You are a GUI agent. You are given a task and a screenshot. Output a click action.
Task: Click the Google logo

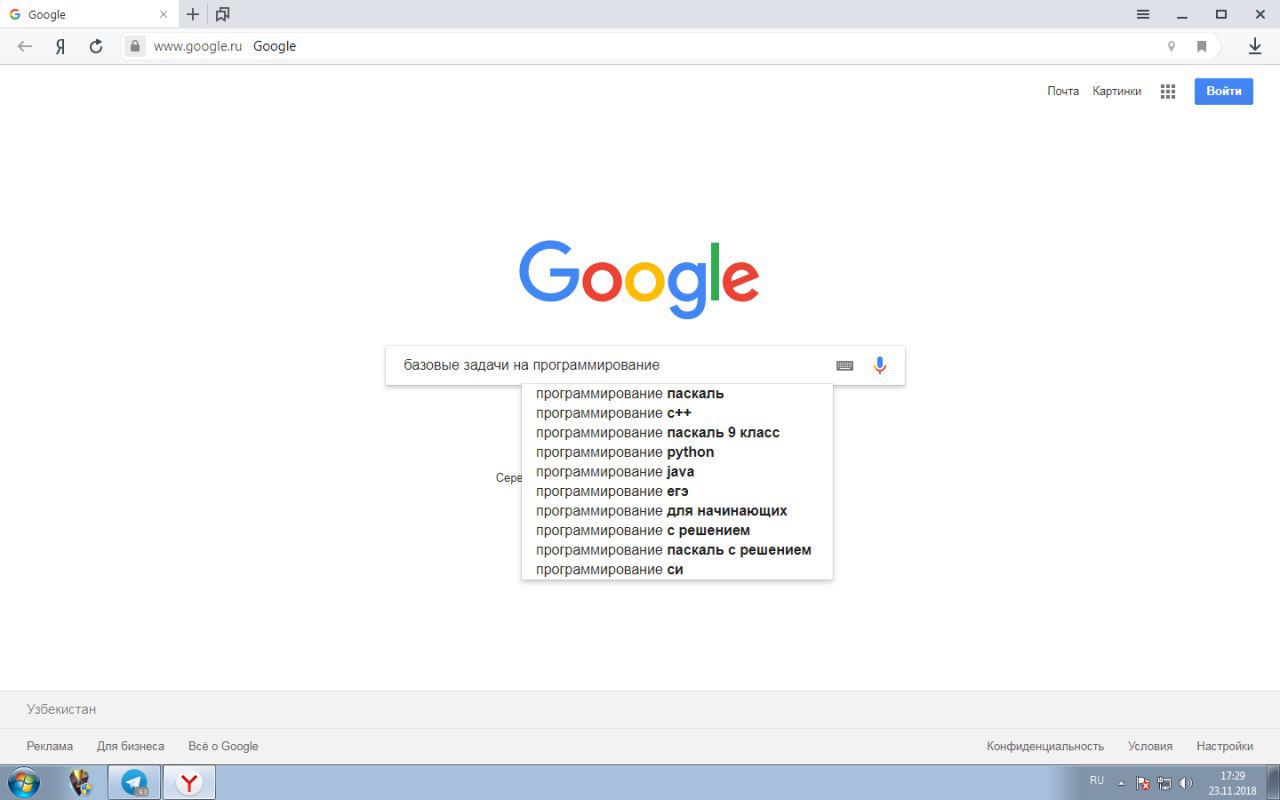click(639, 279)
